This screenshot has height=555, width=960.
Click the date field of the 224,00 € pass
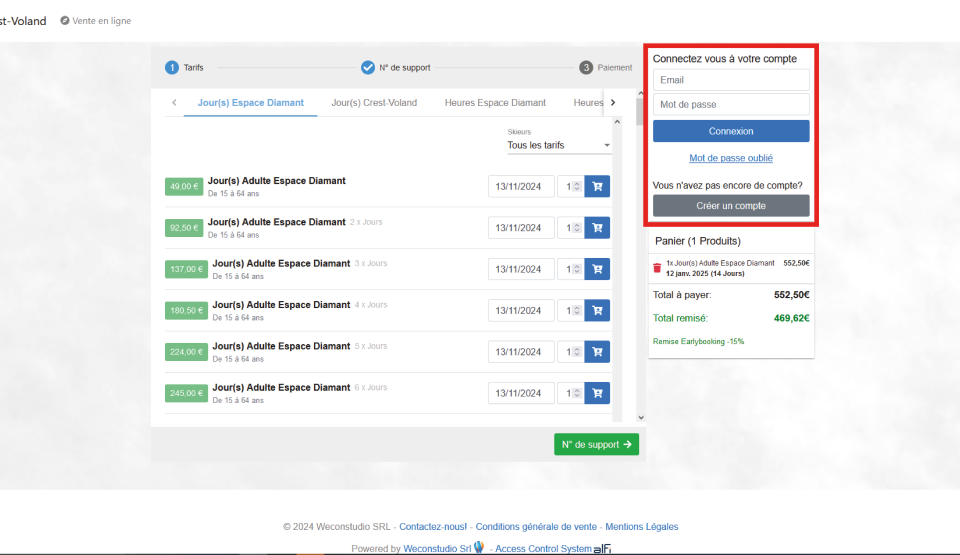[521, 352]
